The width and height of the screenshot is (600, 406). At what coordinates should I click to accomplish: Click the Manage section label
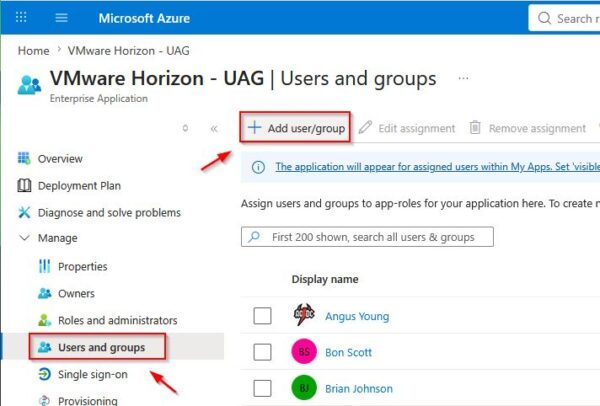coord(57,238)
